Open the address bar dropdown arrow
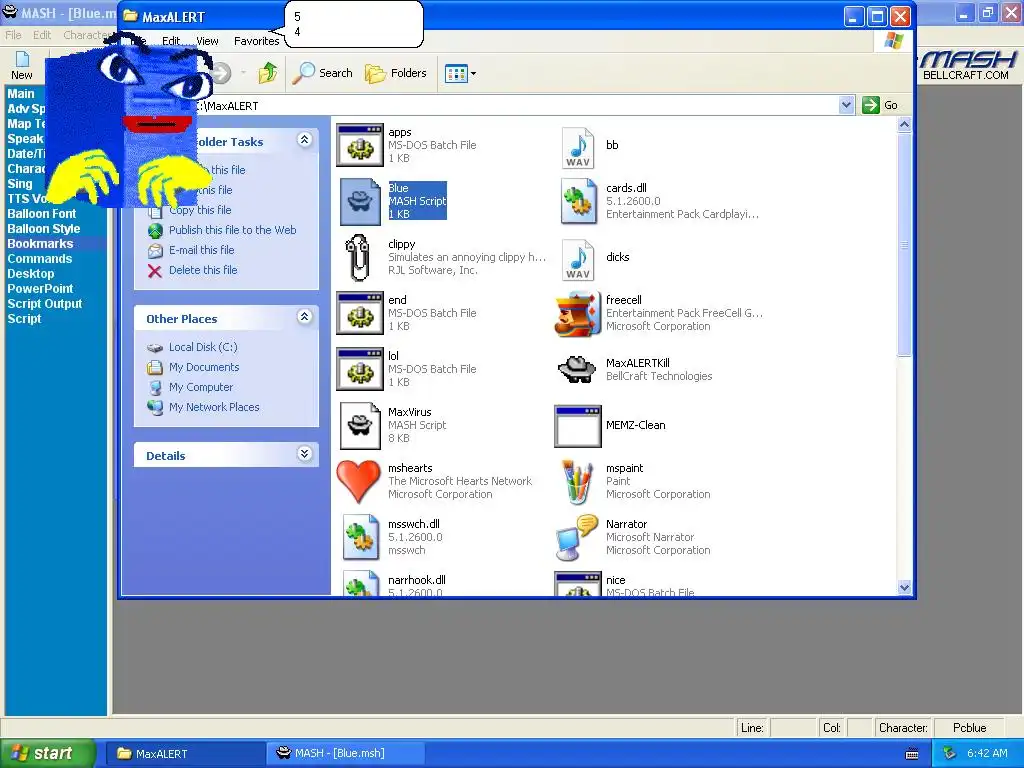Image resolution: width=1024 pixels, height=768 pixels. click(846, 105)
